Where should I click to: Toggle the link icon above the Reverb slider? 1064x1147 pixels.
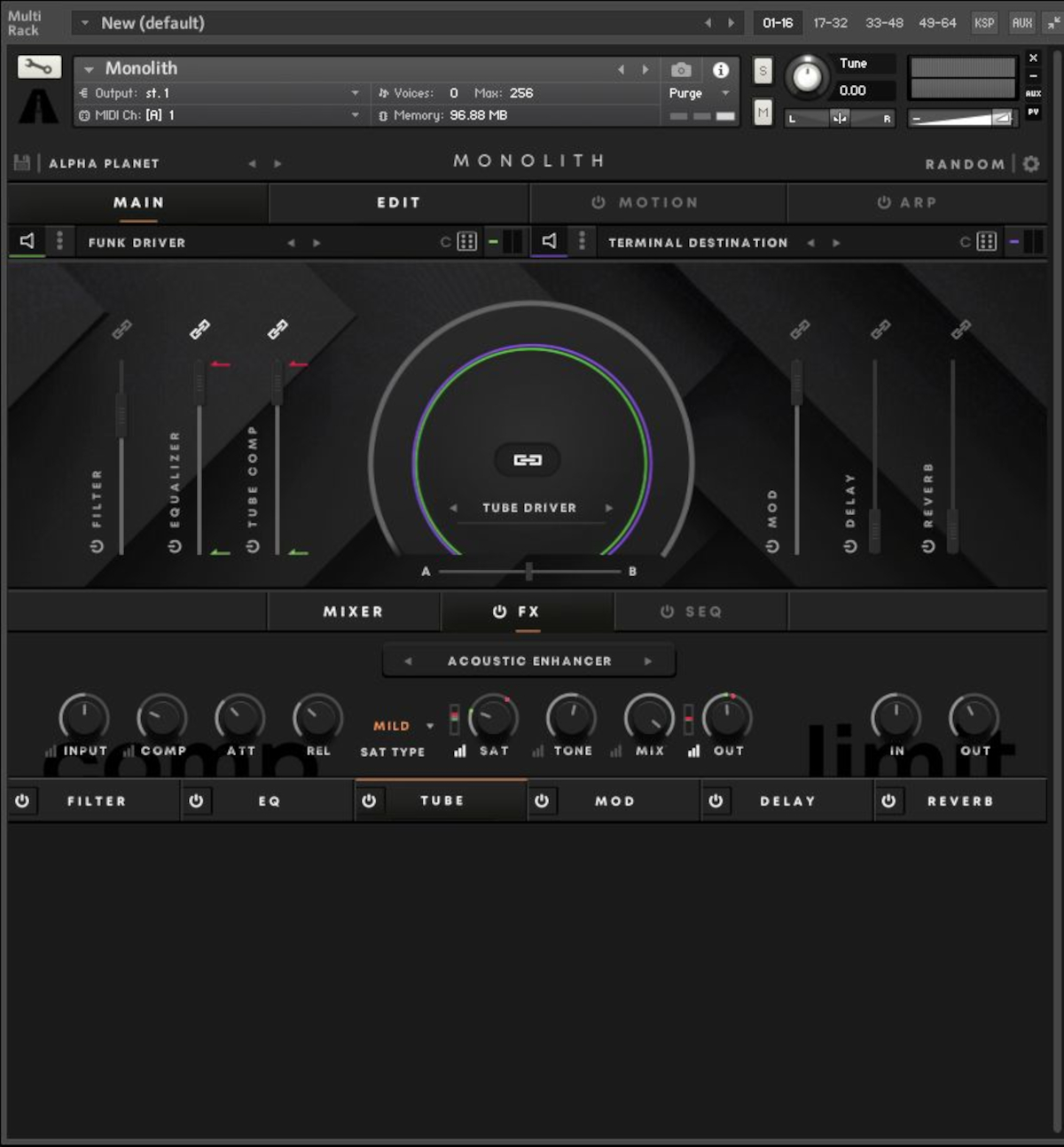pyautogui.click(x=960, y=330)
